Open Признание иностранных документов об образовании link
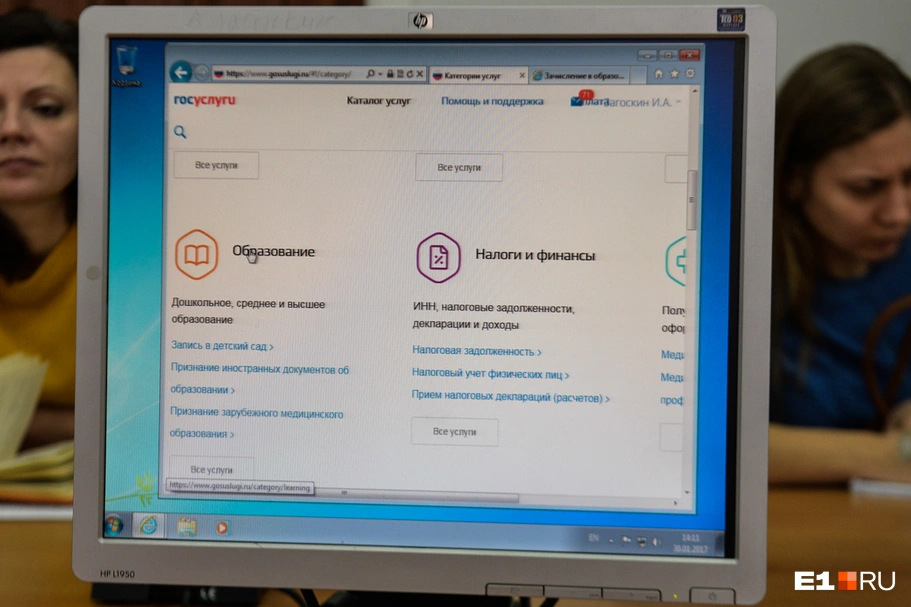This screenshot has width=911, height=607. pos(259,379)
